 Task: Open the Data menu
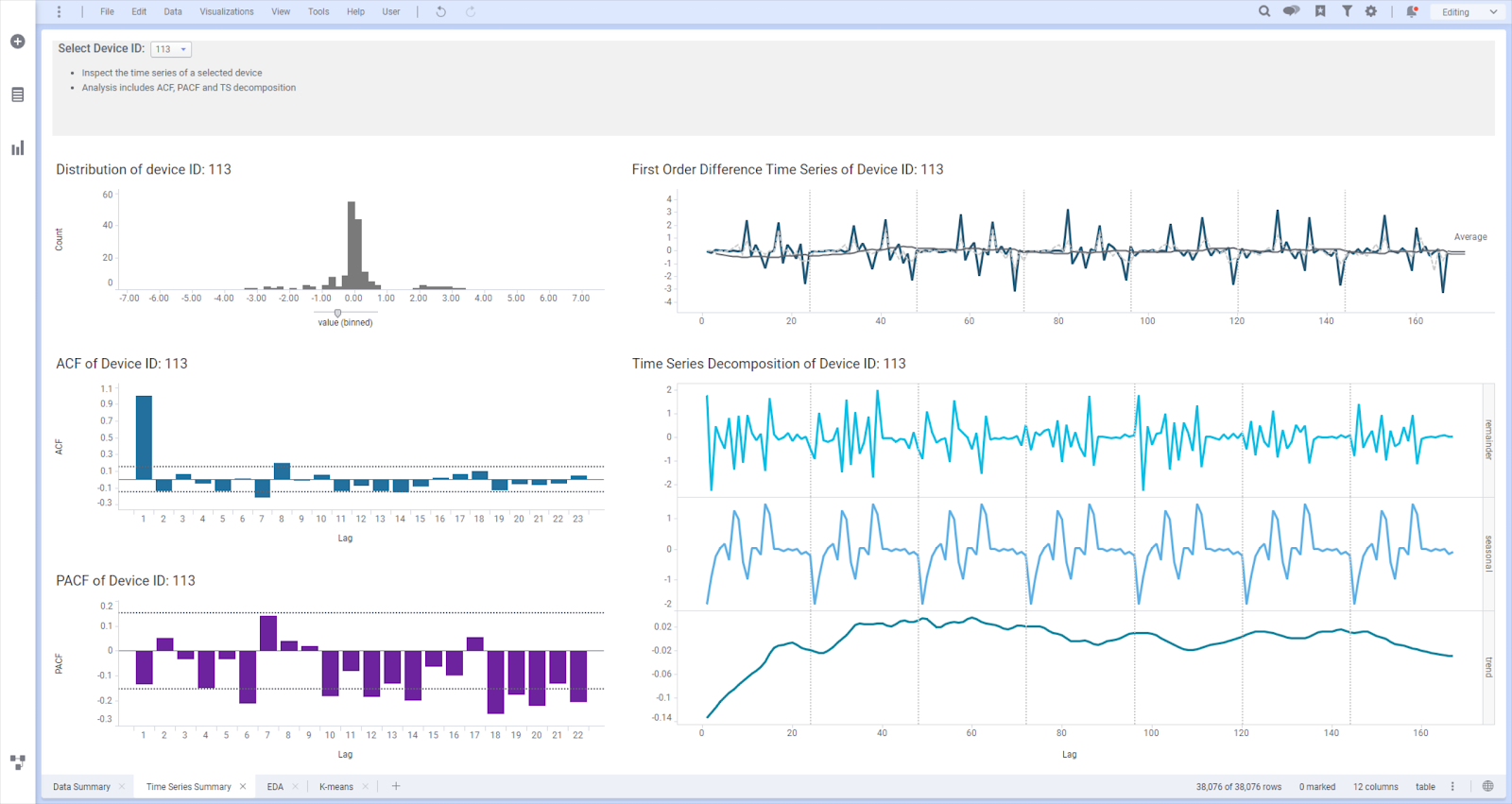coord(173,12)
